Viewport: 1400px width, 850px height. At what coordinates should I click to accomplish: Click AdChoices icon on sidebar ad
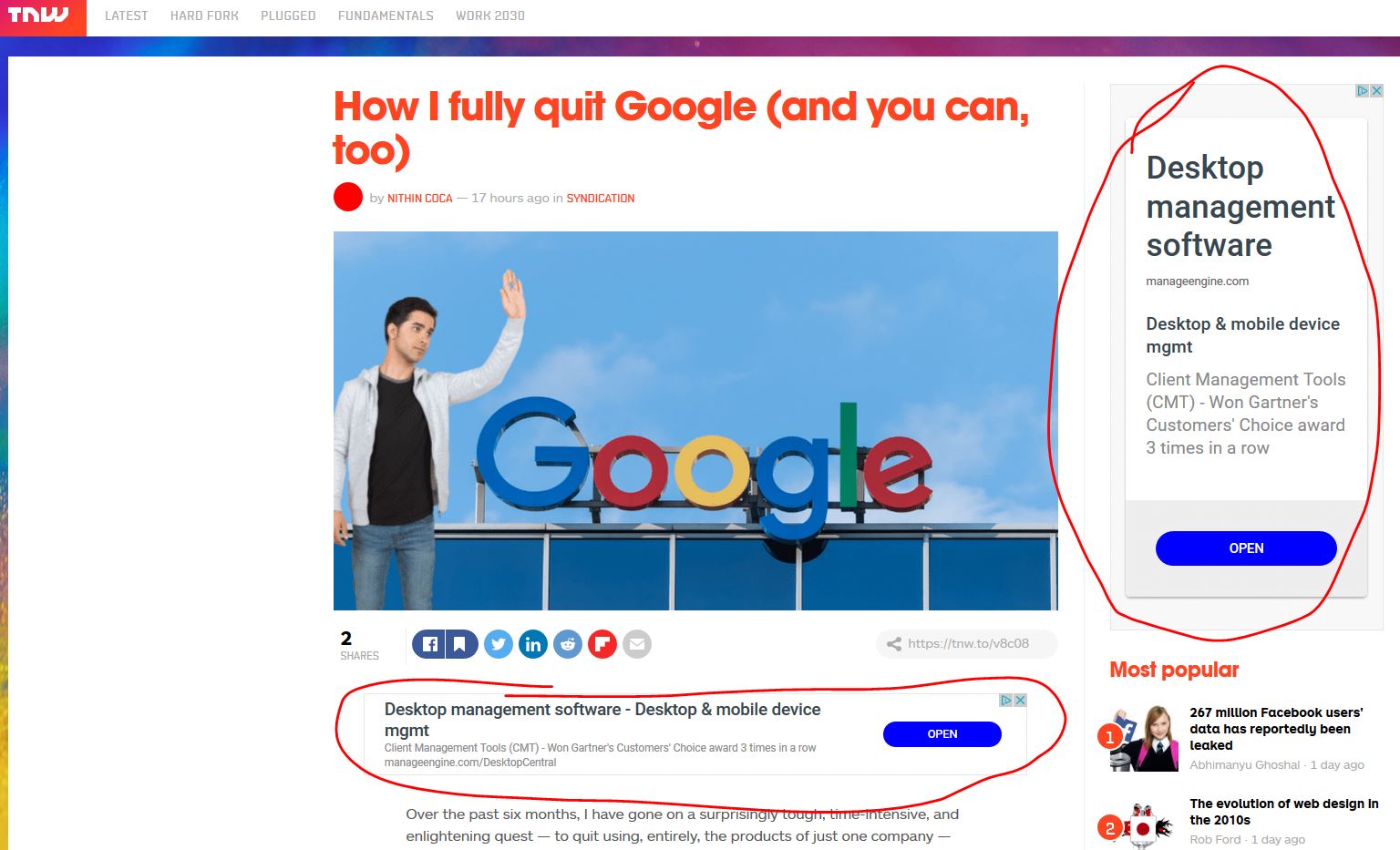point(1363,91)
